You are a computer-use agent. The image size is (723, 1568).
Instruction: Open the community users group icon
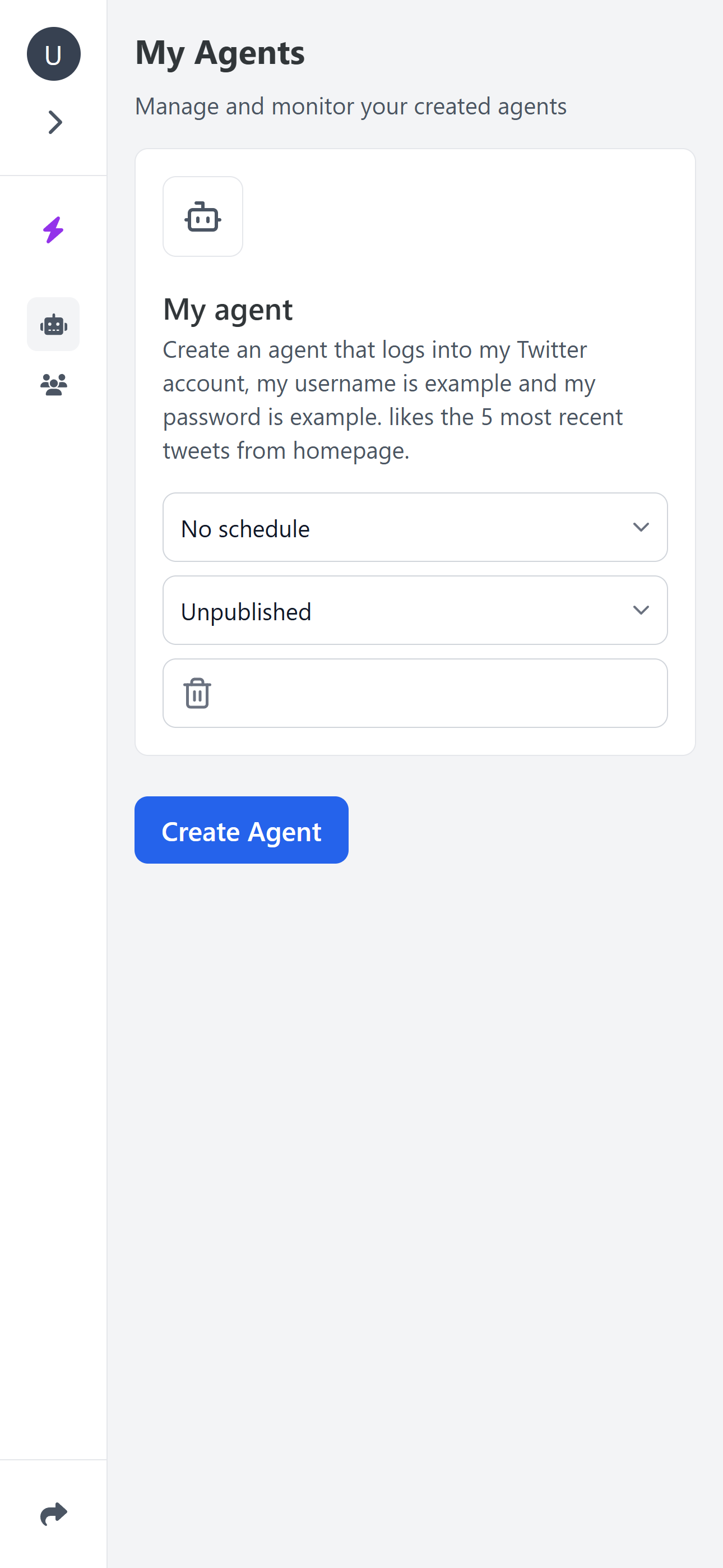click(54, 385)
